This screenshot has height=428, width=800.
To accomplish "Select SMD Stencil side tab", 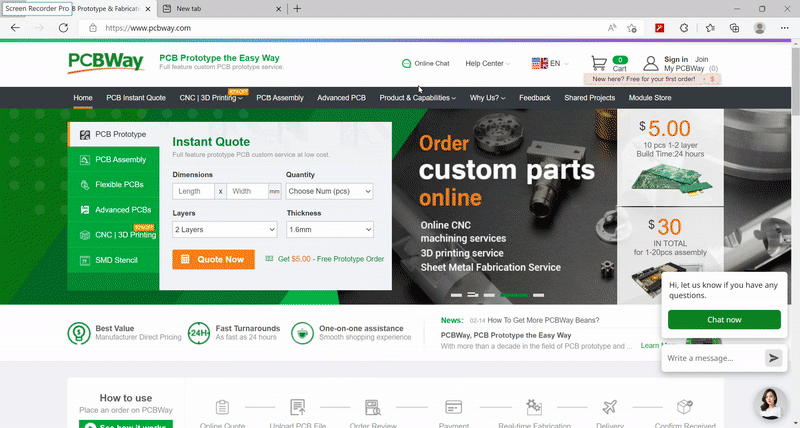I will pyautogui.click(x=113, y=260).
